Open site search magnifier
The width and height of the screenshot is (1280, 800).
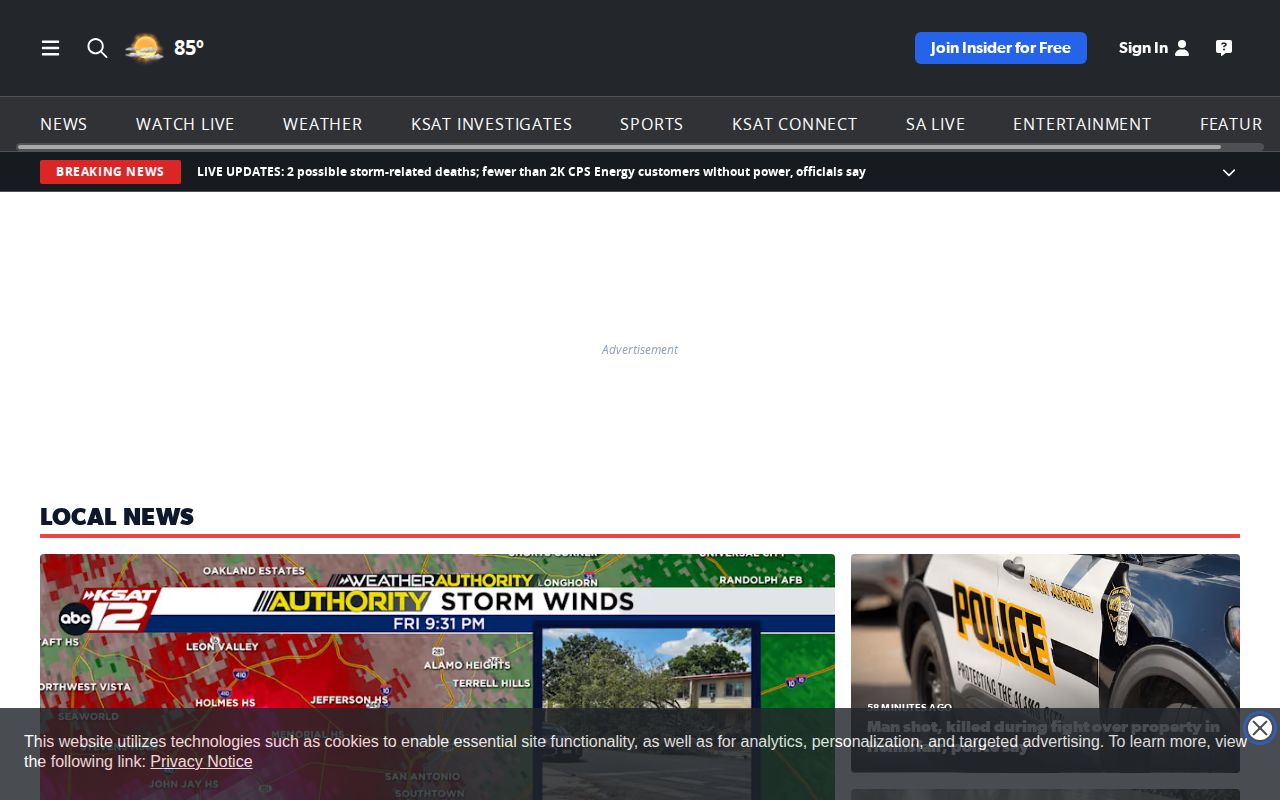(97, 48)
